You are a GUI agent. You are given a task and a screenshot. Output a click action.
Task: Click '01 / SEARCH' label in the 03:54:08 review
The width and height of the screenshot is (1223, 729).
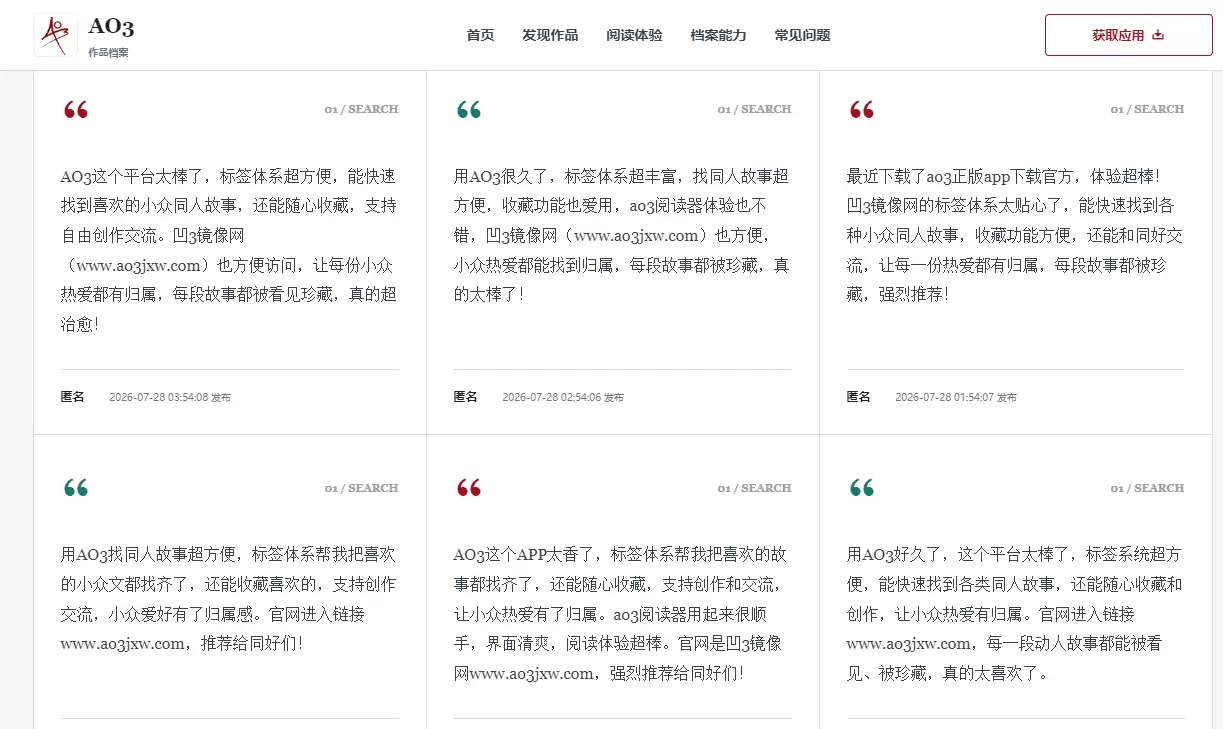click(361, 109)
